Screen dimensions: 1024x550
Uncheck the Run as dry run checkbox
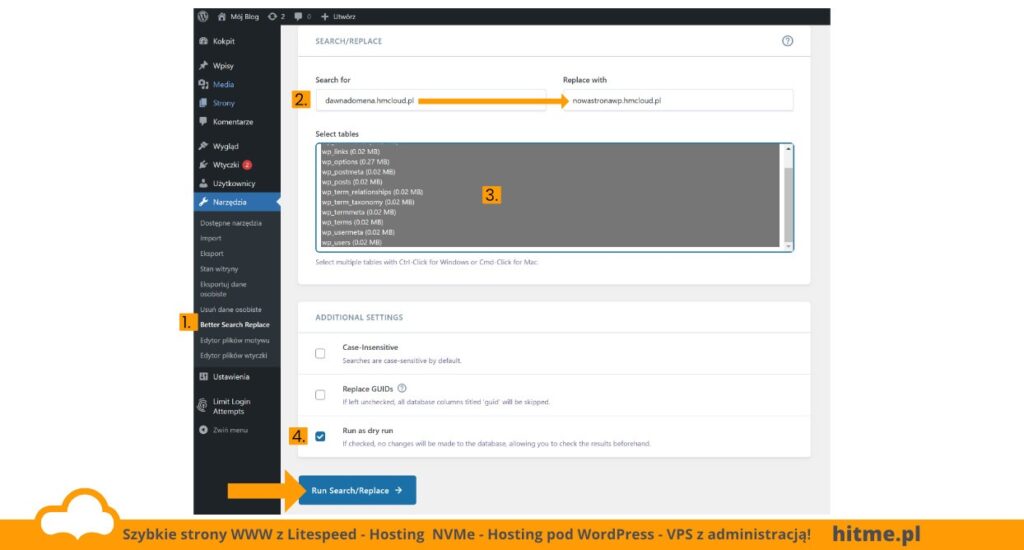320,436
